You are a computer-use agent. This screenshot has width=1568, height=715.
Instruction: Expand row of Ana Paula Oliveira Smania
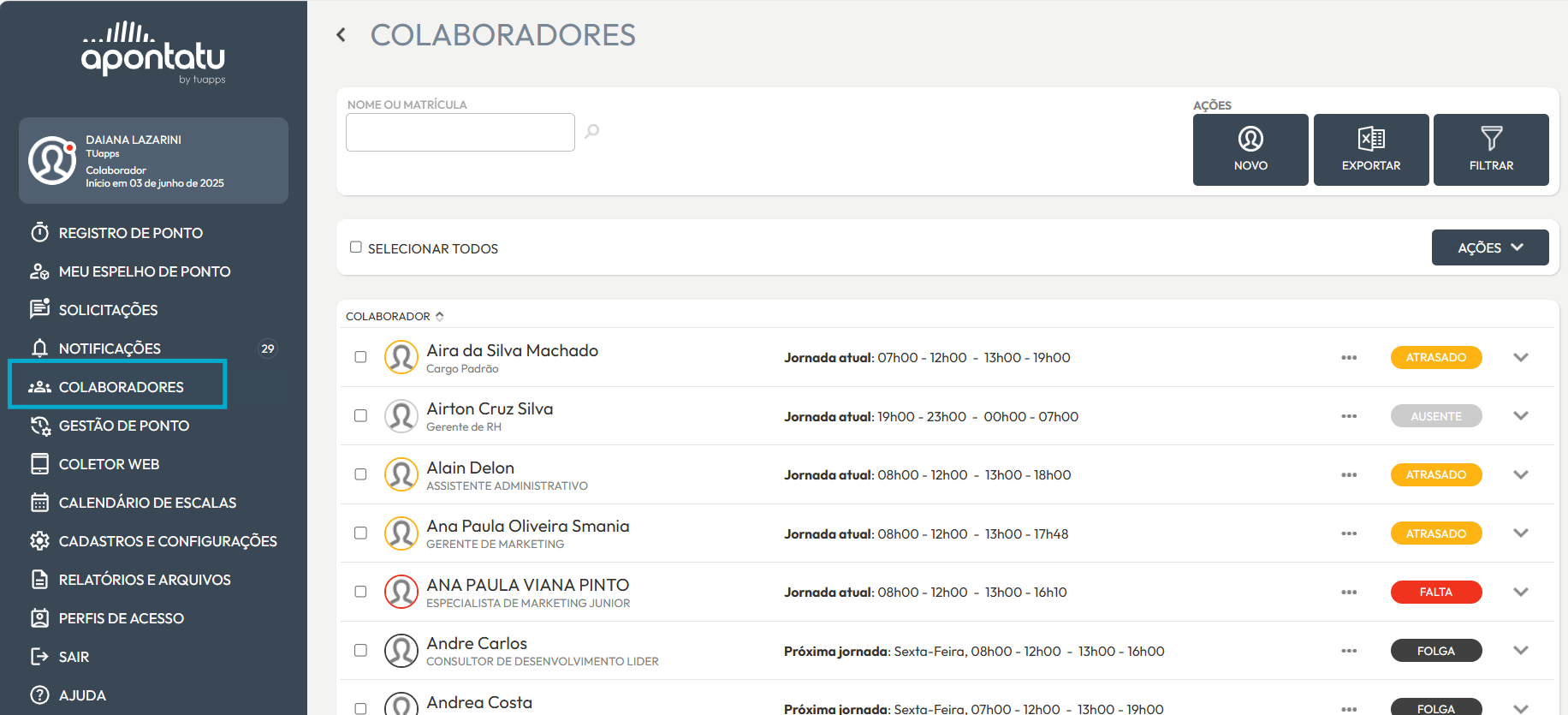(1521, 533)
